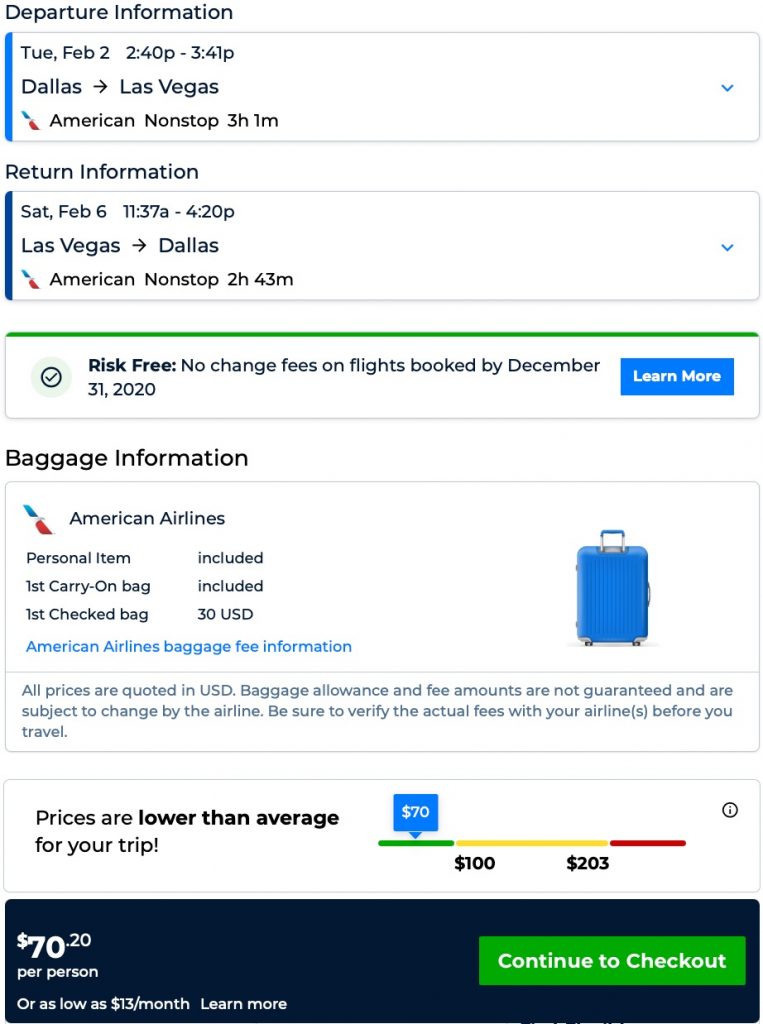
Task: Click the 1st Checked bag 30 USD row
Action: point(145,614)
